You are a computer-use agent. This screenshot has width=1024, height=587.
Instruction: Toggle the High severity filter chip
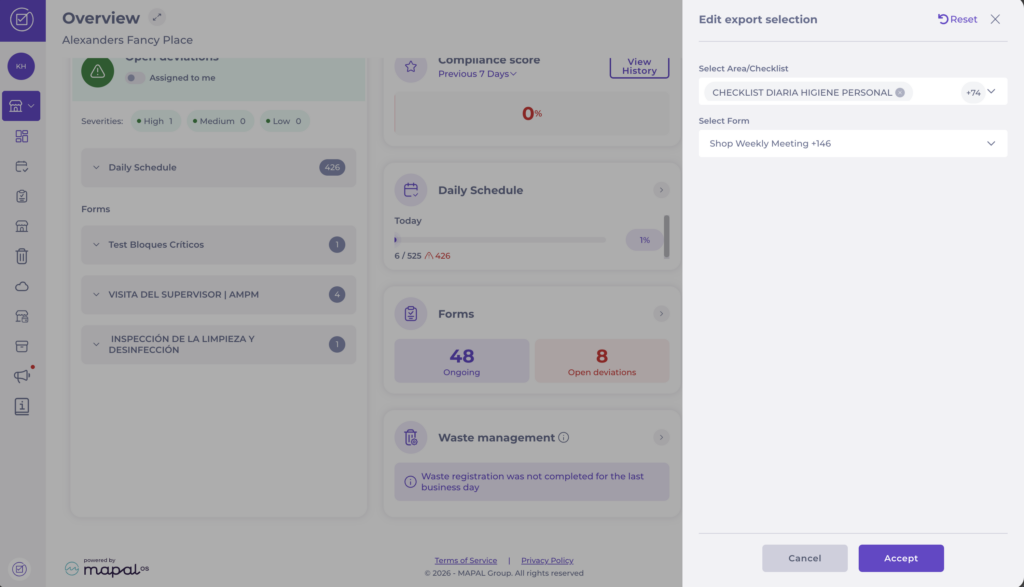coord(154,121)
